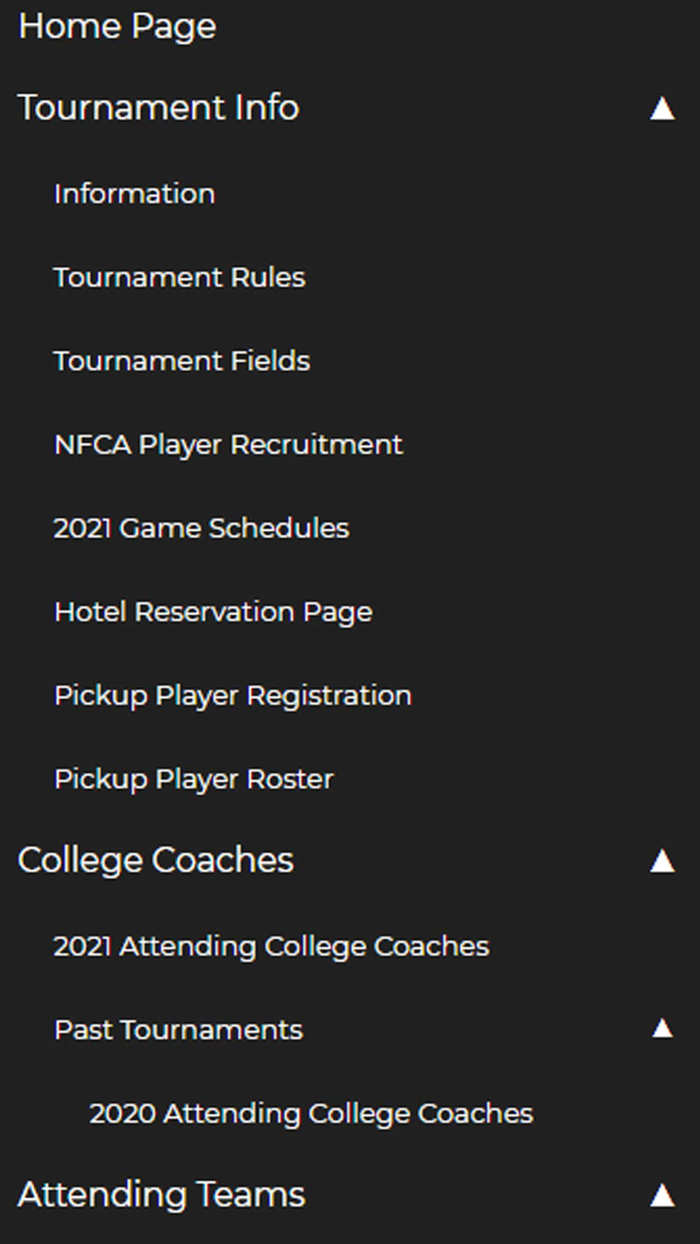Open 2021 Game Schedules
This screenshot has width=700, height=1244.
click(x=201, y=528)
